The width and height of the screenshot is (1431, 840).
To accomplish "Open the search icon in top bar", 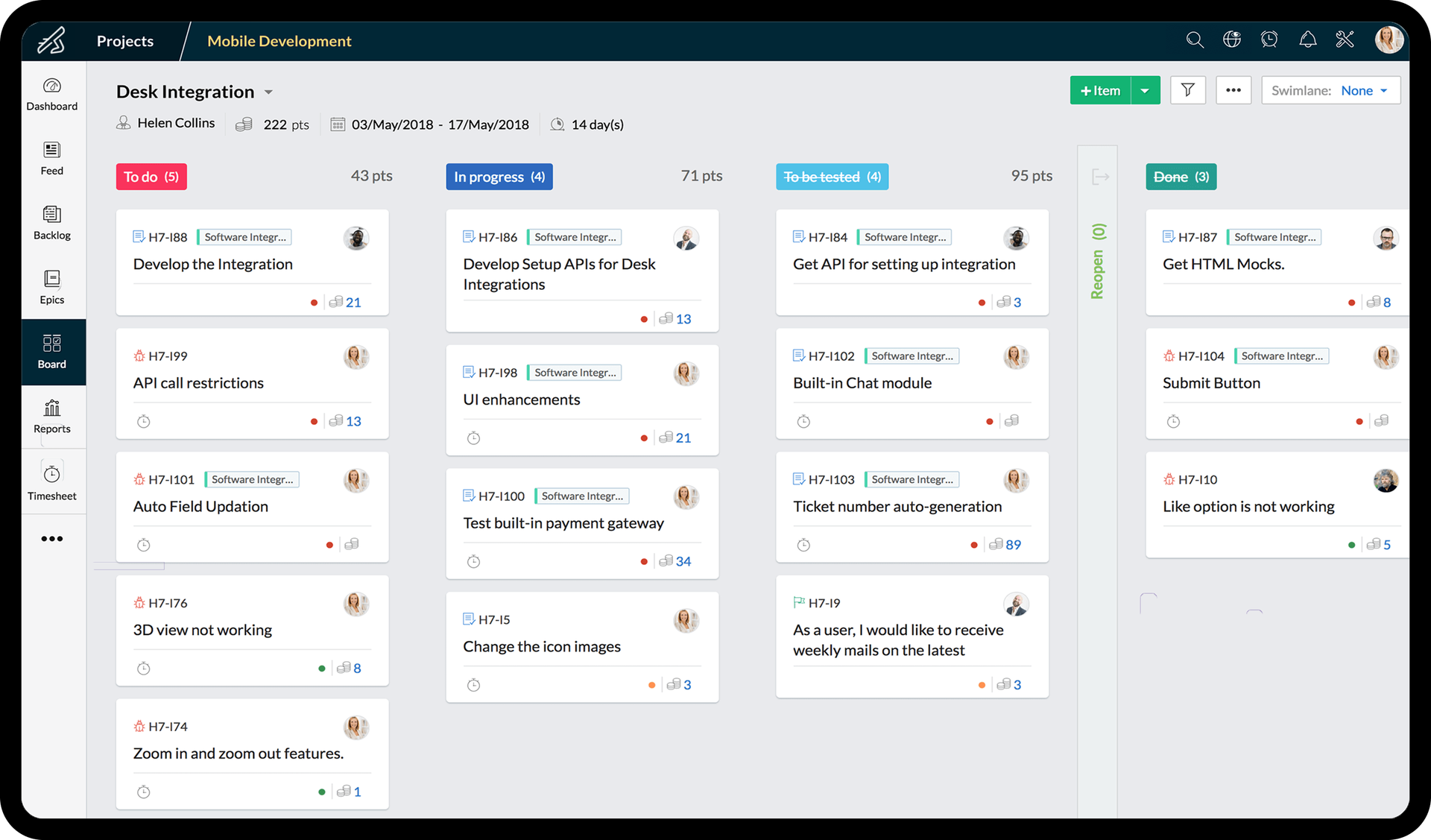I will (x=1195, y=40).
